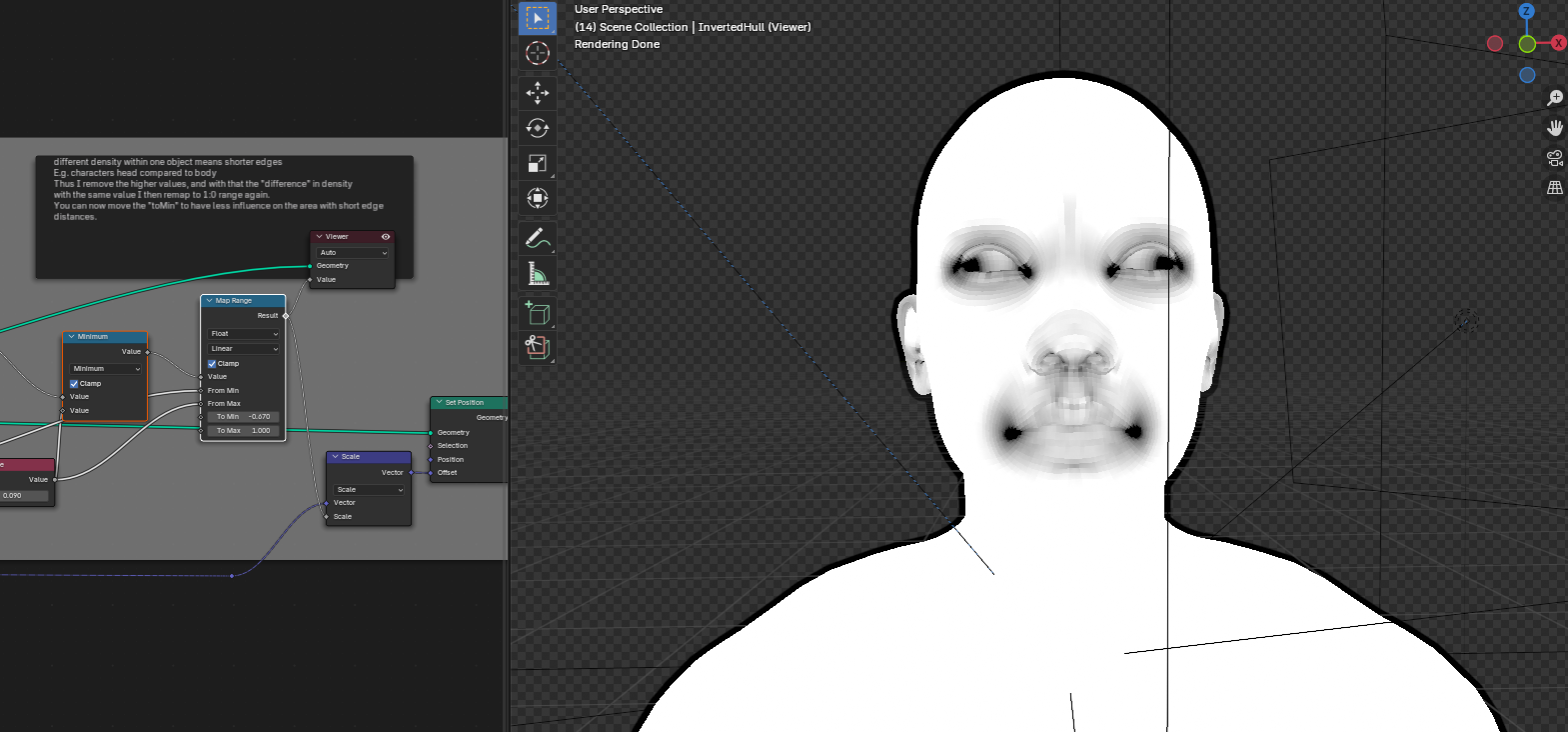
Task: Snap view to green Y axis on gizmo
Action: [1527, 44]
